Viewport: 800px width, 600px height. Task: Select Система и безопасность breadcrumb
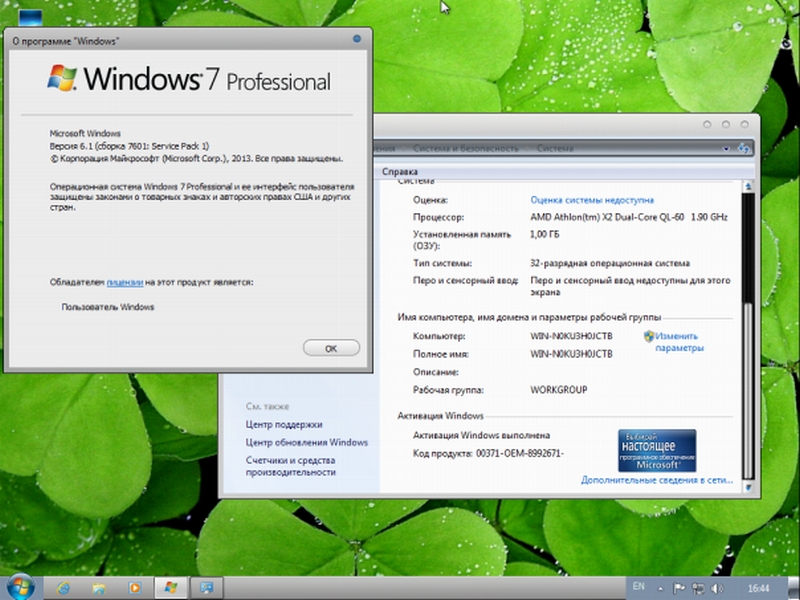[x=465, y=148]
